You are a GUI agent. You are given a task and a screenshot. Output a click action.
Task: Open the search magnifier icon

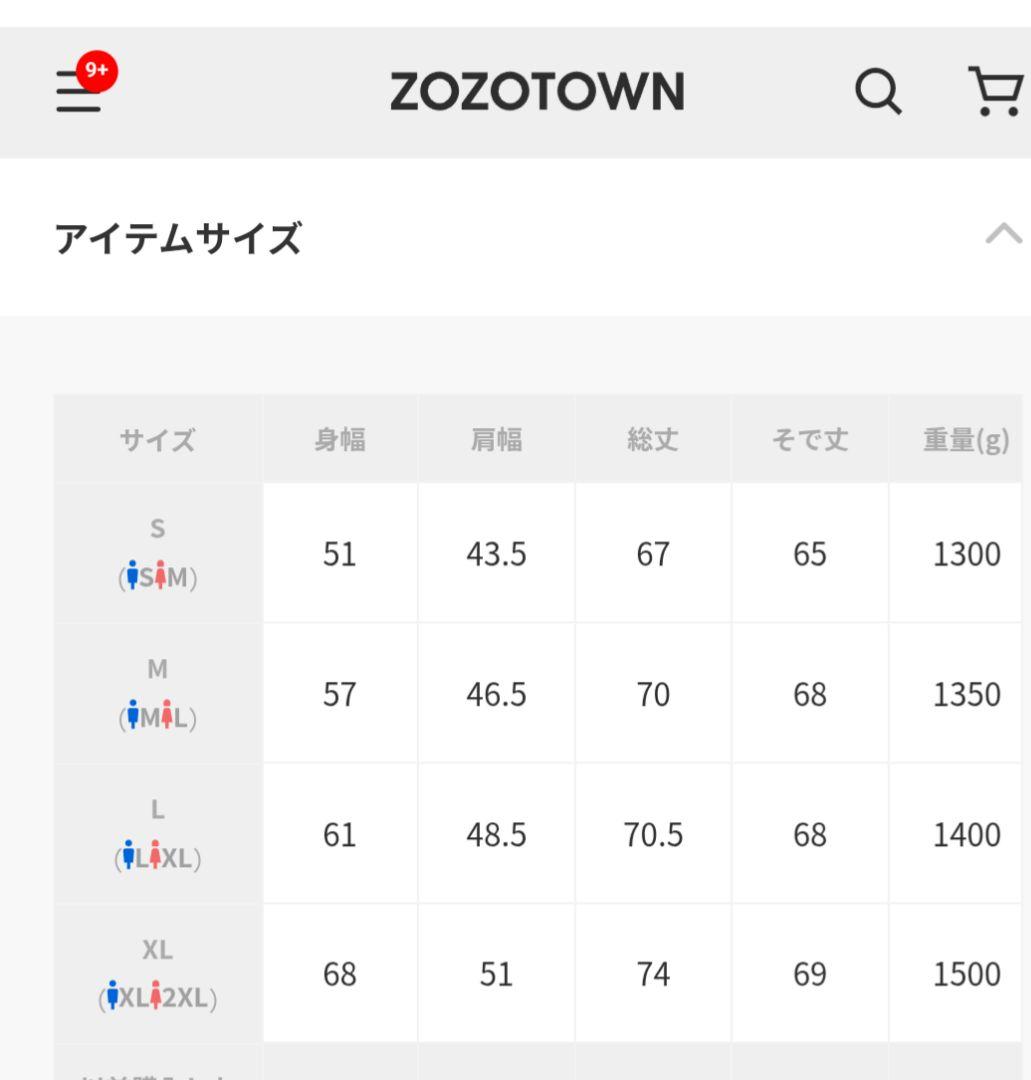878,91
